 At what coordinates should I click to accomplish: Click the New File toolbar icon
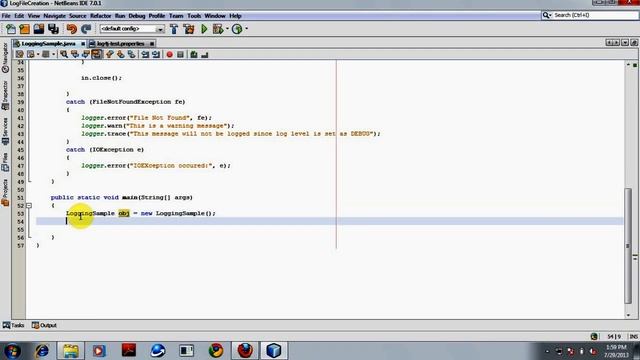11,29
